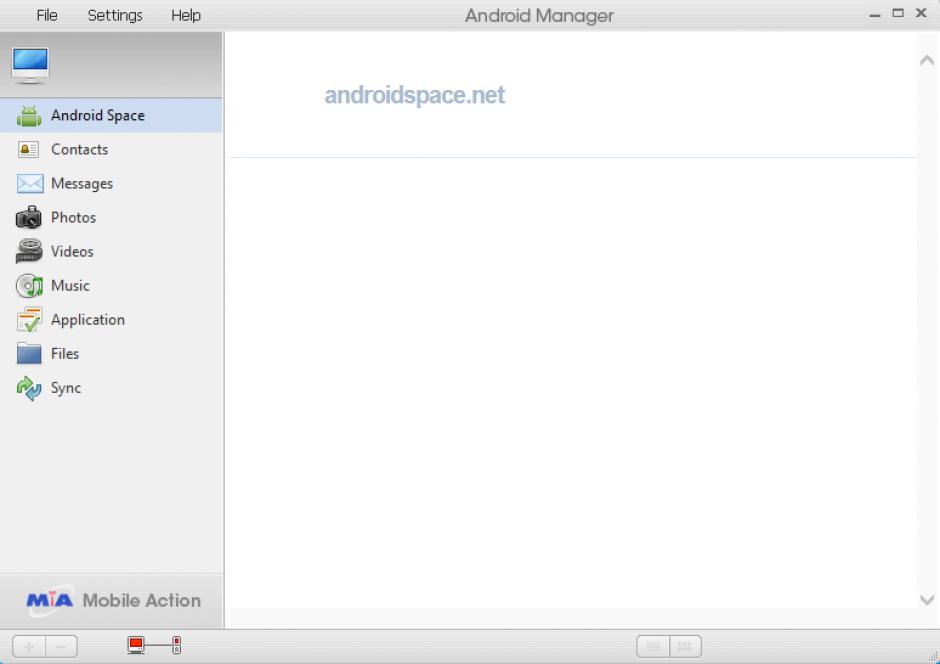This screenshot has height=664, width=940.
Task: Open the Application section label
Action: (88, 320)
